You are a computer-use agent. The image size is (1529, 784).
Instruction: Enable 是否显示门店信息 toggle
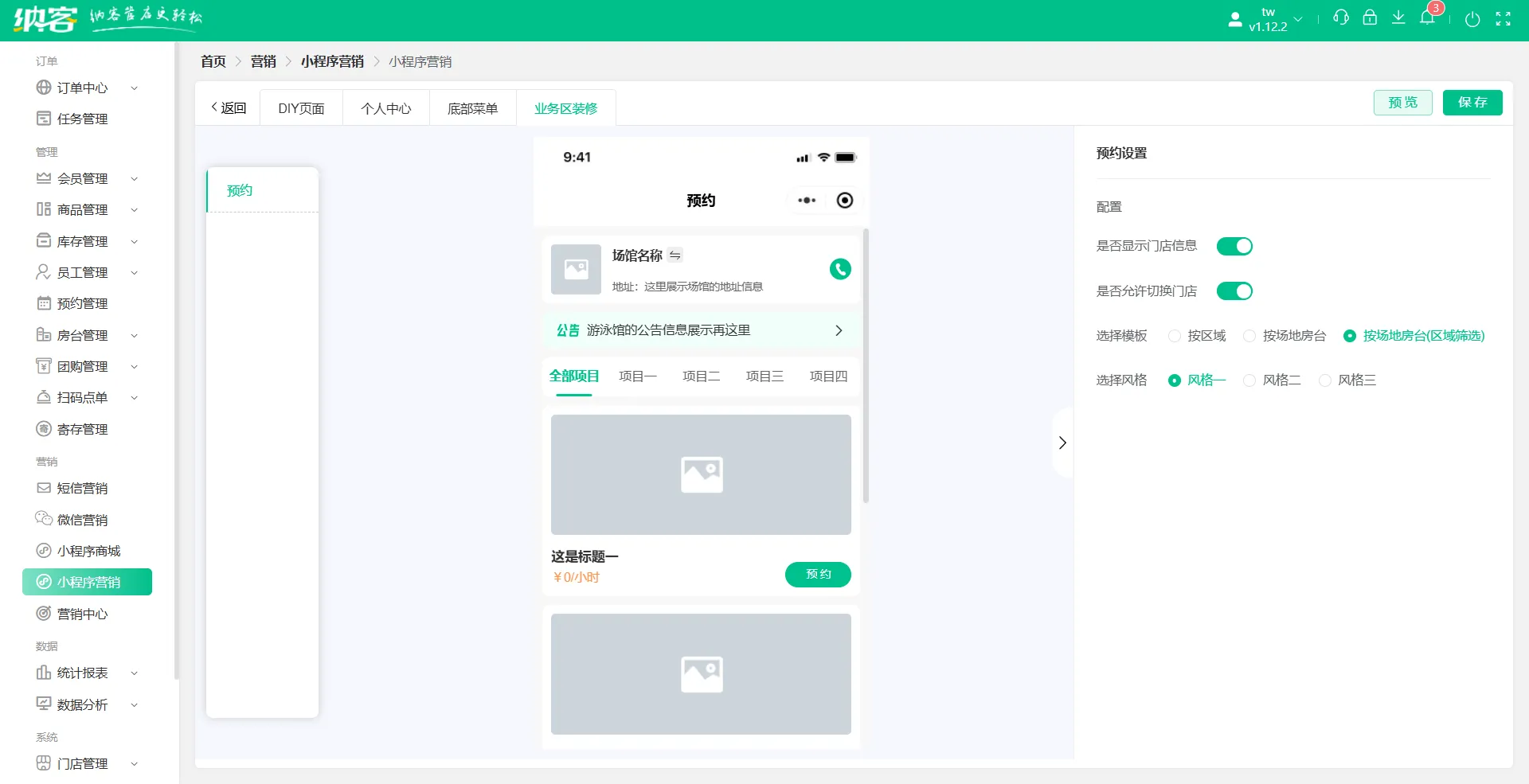(1234, 246)
